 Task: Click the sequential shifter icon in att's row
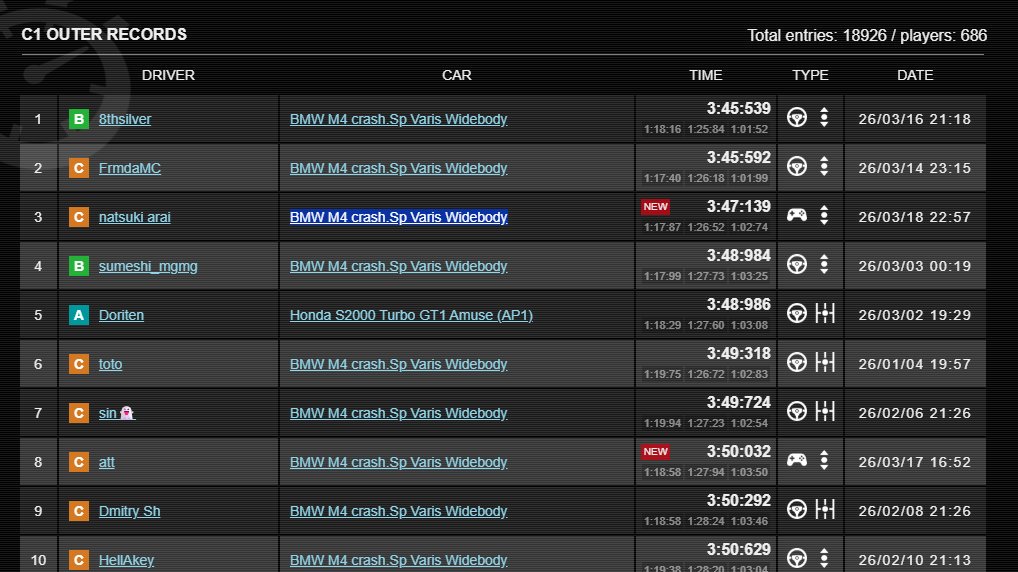824,460
